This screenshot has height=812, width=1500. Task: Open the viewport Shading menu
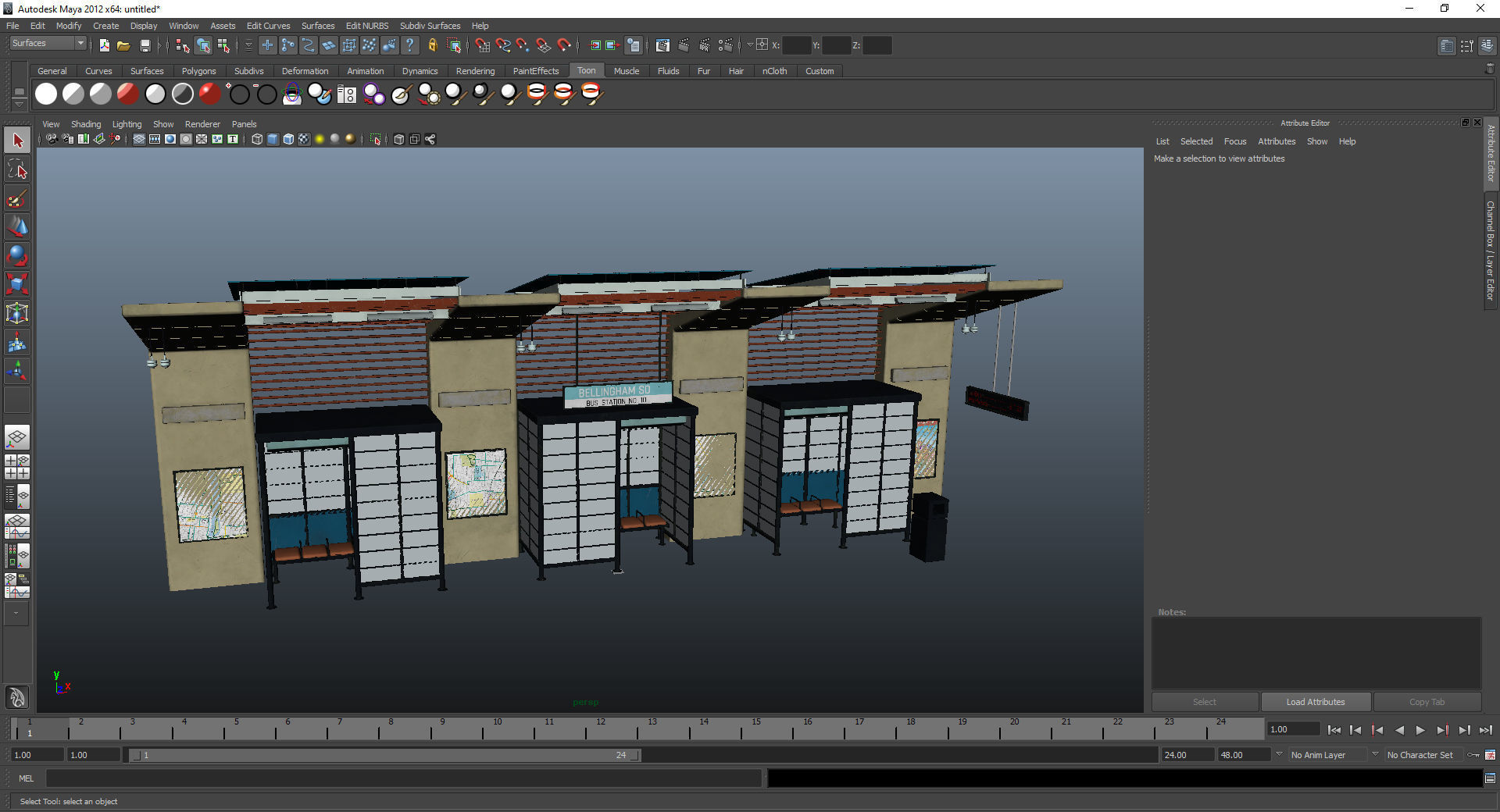pyautogui.click(x=86, y=124)
